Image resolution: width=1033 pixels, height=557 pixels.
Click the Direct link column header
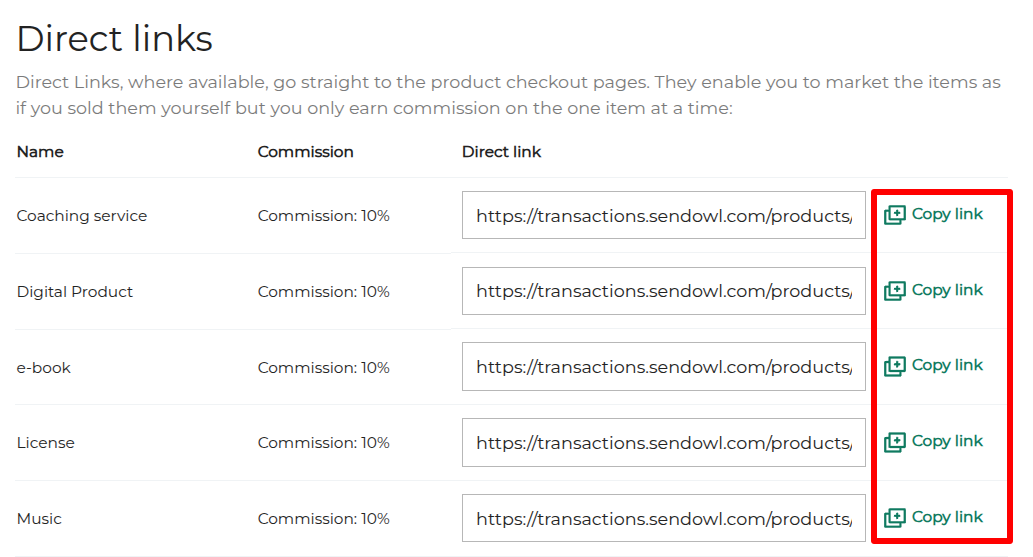pyautogui.click(x=501, y=152)
